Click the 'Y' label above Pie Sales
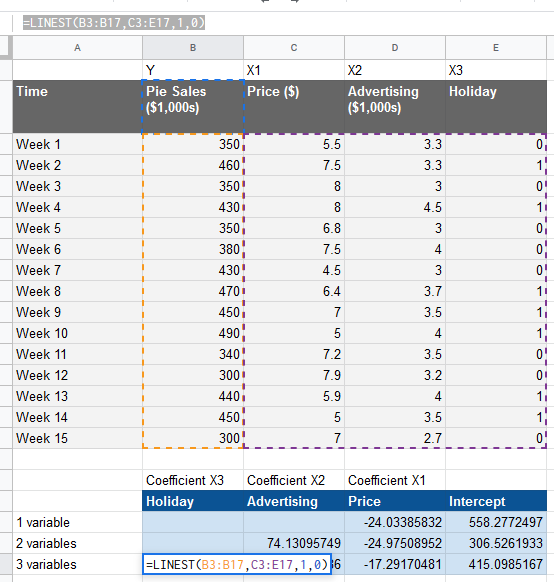Viewport: 554px width, 582px height. tap(193, 70)
